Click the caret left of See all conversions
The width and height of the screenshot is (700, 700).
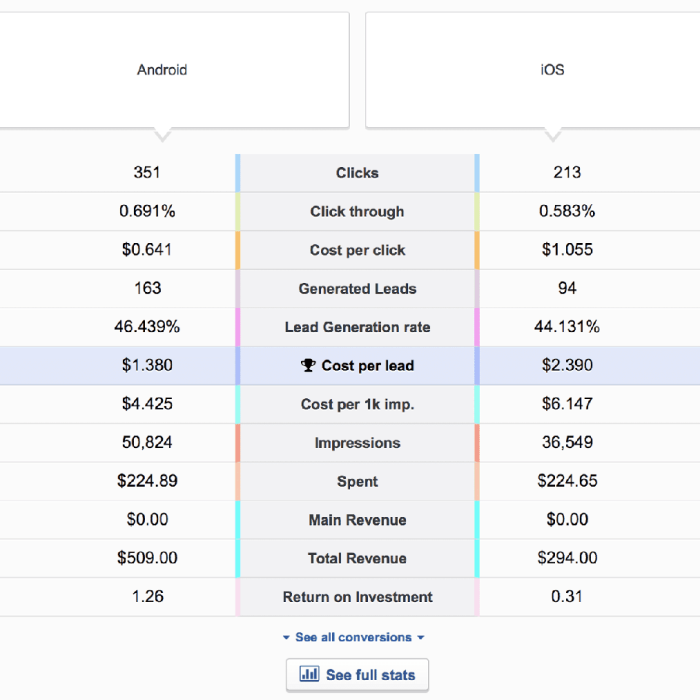pos(286,638)
